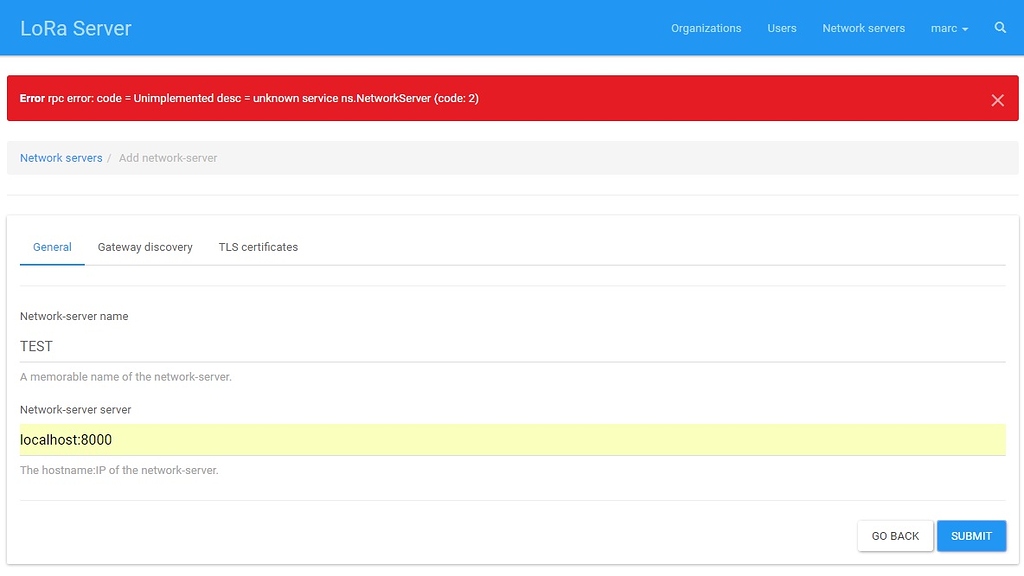Open the Organizations menu item
The image size is (1024, 576).
point(706,28)
